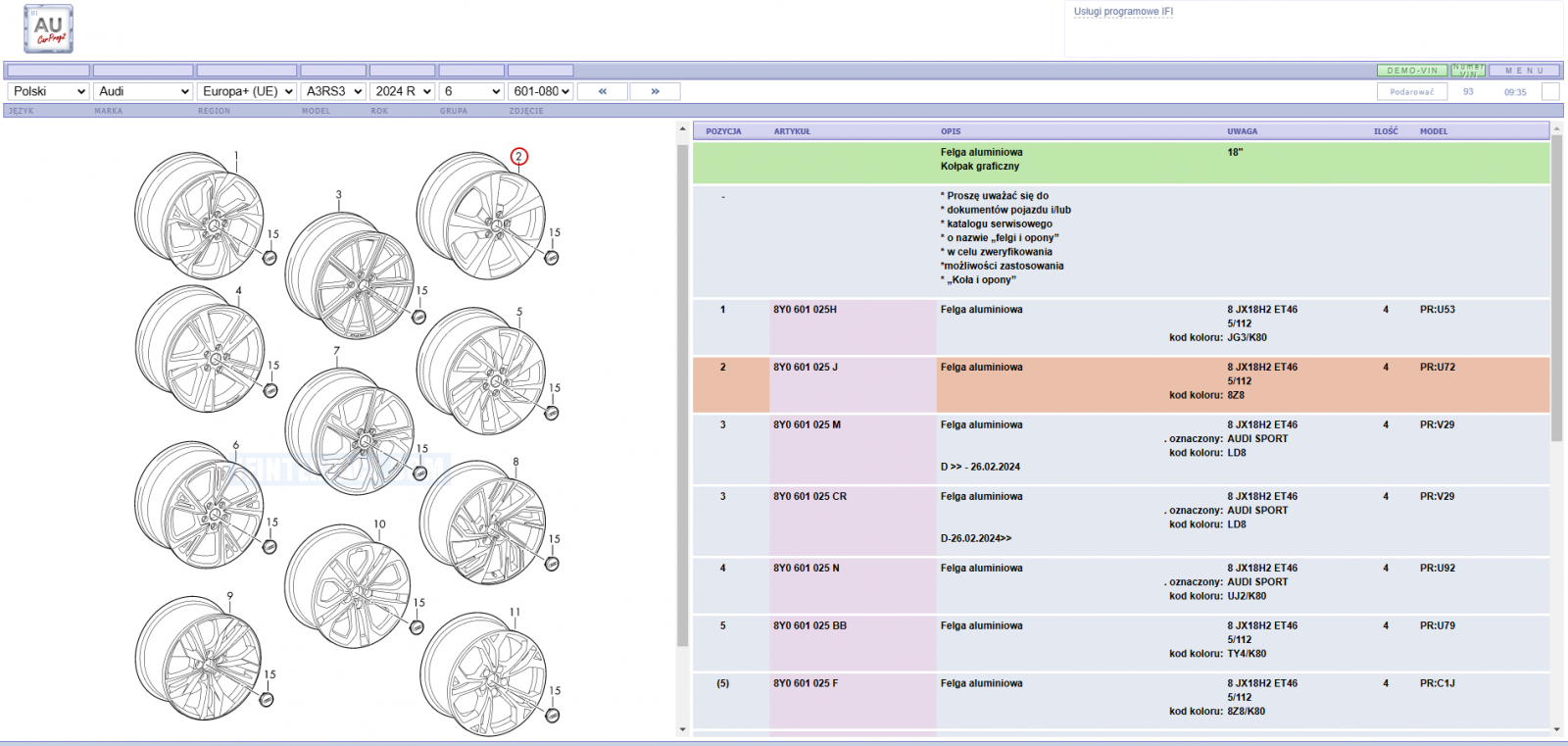1568x746 pixels.
Task: Open the 2024 R year dropdown
Action: (403, 91)
